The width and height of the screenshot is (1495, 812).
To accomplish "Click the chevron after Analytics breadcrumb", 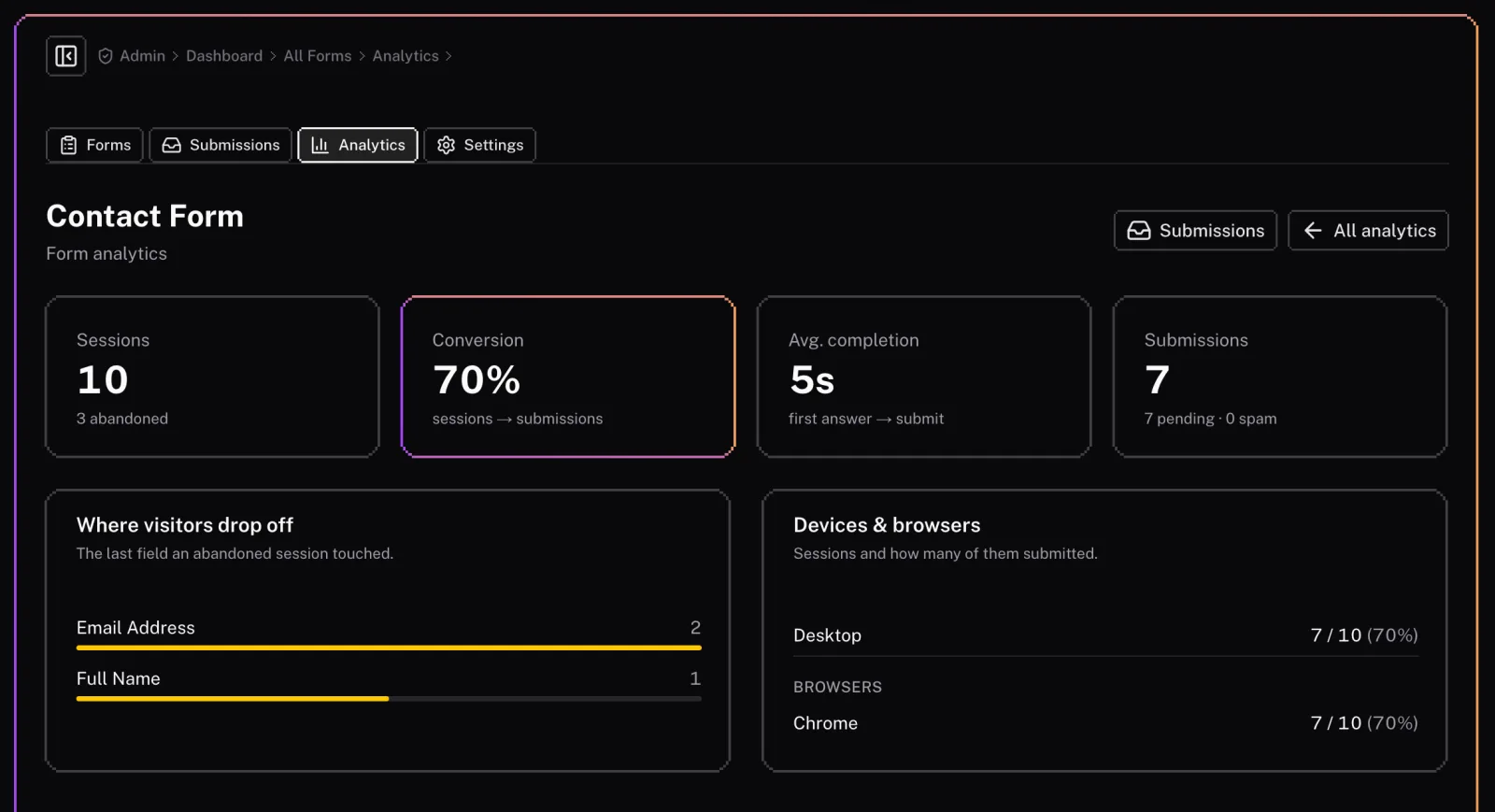I will click(448, 56).
